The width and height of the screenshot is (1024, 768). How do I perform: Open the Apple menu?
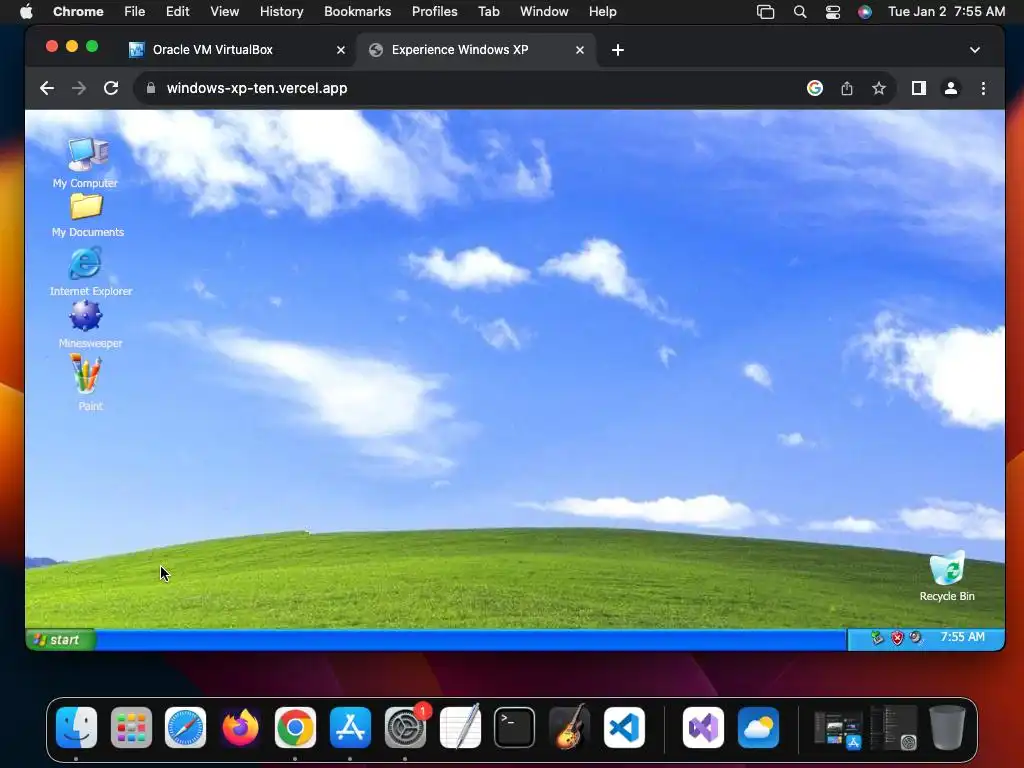(x=26, y=11)
